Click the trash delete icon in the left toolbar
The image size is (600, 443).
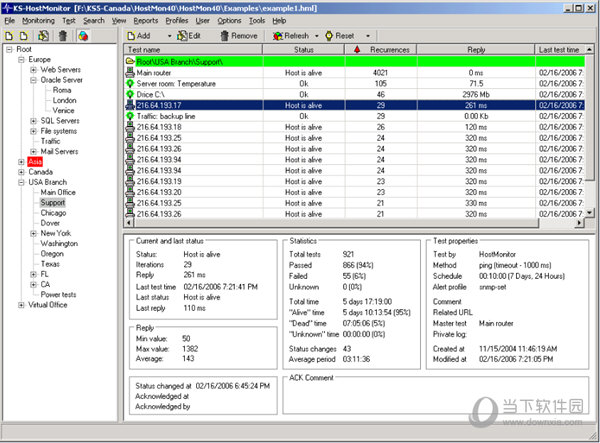pyautogui.click(x=63, y=36)
